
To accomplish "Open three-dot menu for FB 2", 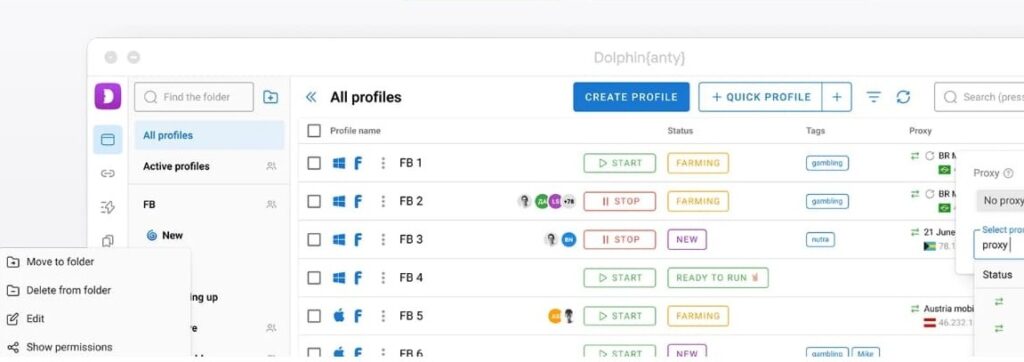I will [x=383, y=201].
